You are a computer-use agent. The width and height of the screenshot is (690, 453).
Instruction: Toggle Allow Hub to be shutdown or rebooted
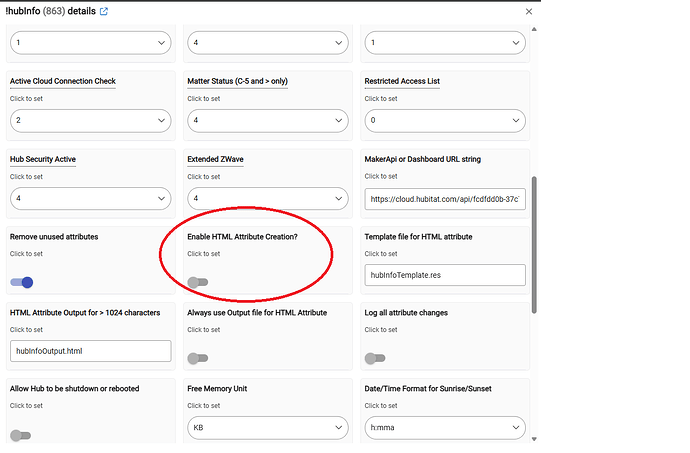click(x=21, y=435)
